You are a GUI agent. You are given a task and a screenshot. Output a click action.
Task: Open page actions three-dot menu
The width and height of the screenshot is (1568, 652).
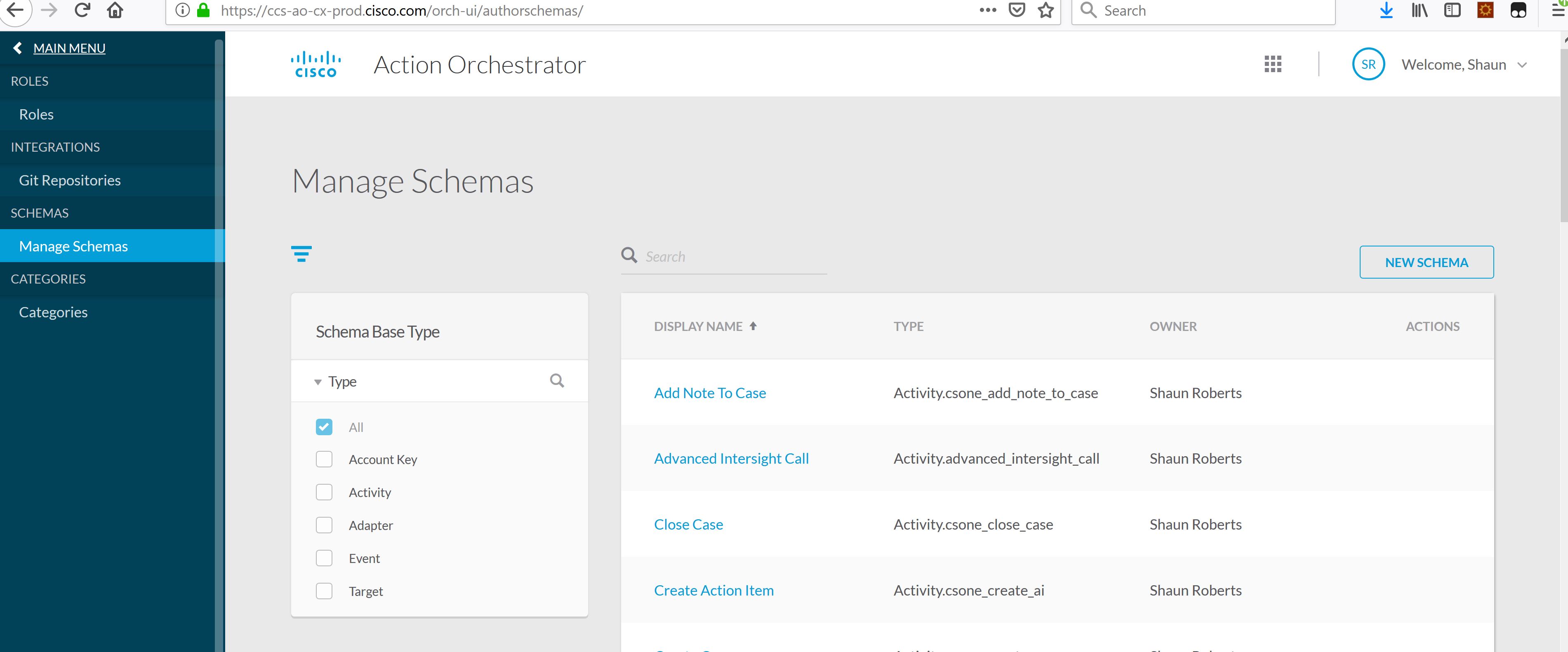[x=987, y=10]
